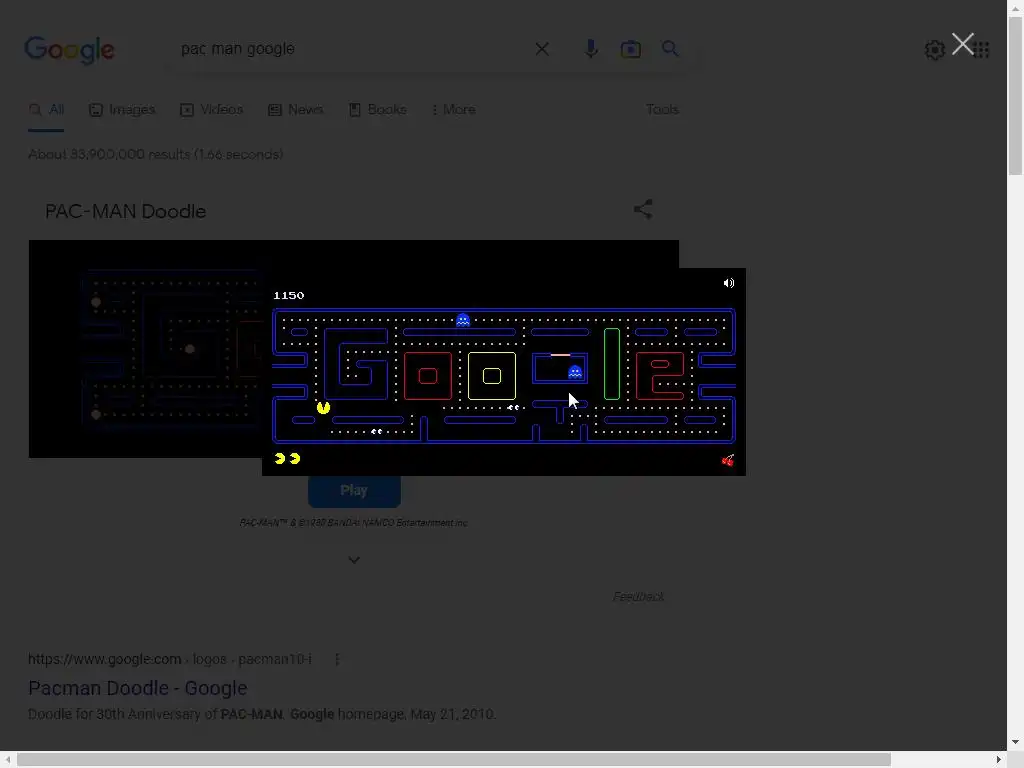Click the green letter l in maze
Screen dimensions: 1024x768
click(612, 364)
